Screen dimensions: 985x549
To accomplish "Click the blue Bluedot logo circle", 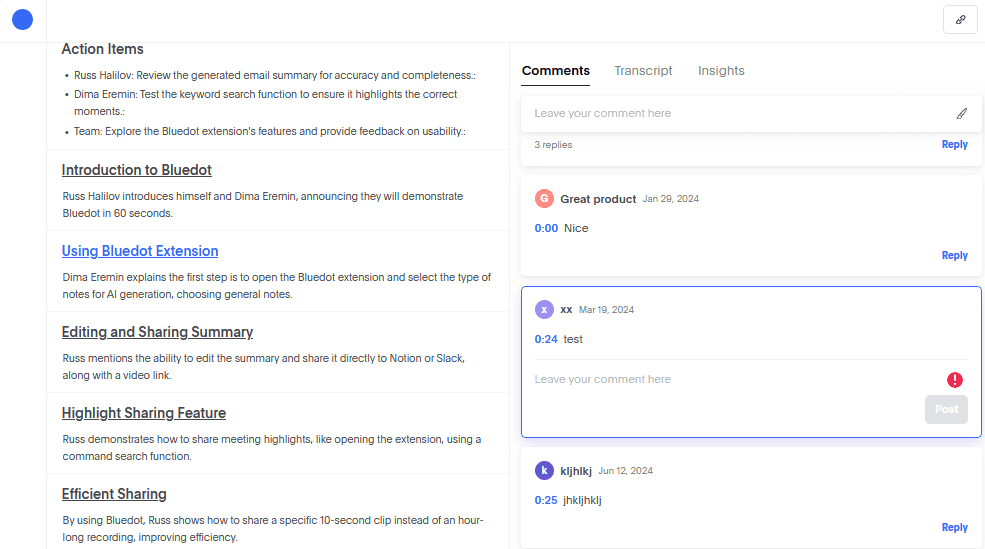I will pos(23,19).
